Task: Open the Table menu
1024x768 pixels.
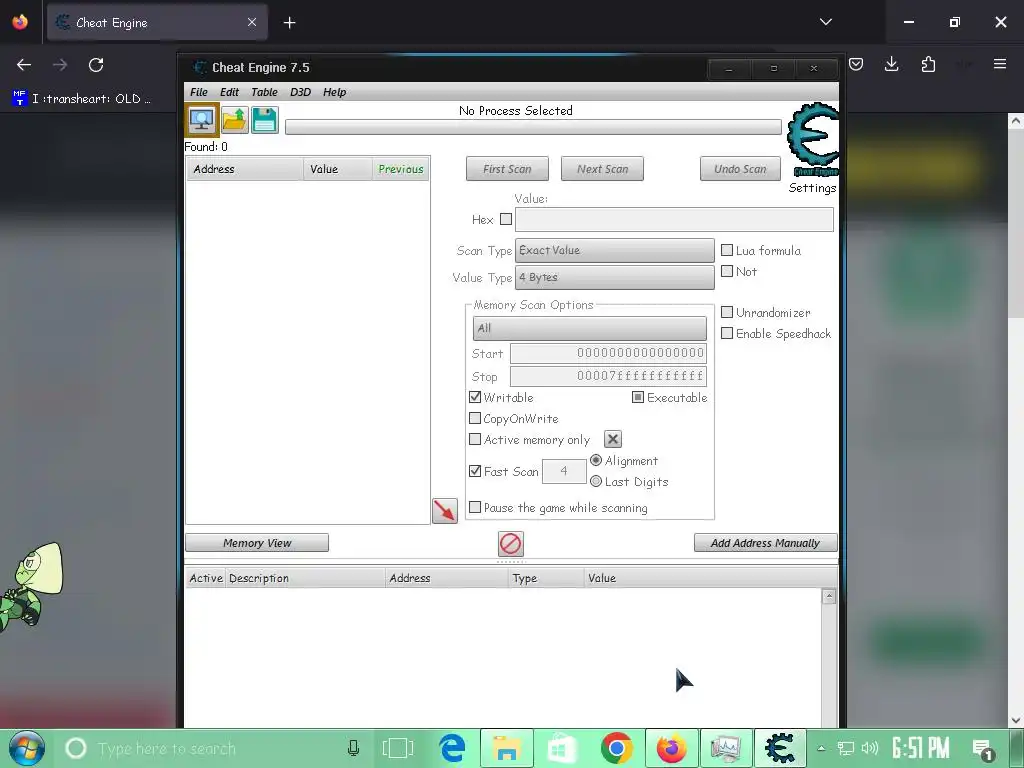Action: click(x=264, y=92)
